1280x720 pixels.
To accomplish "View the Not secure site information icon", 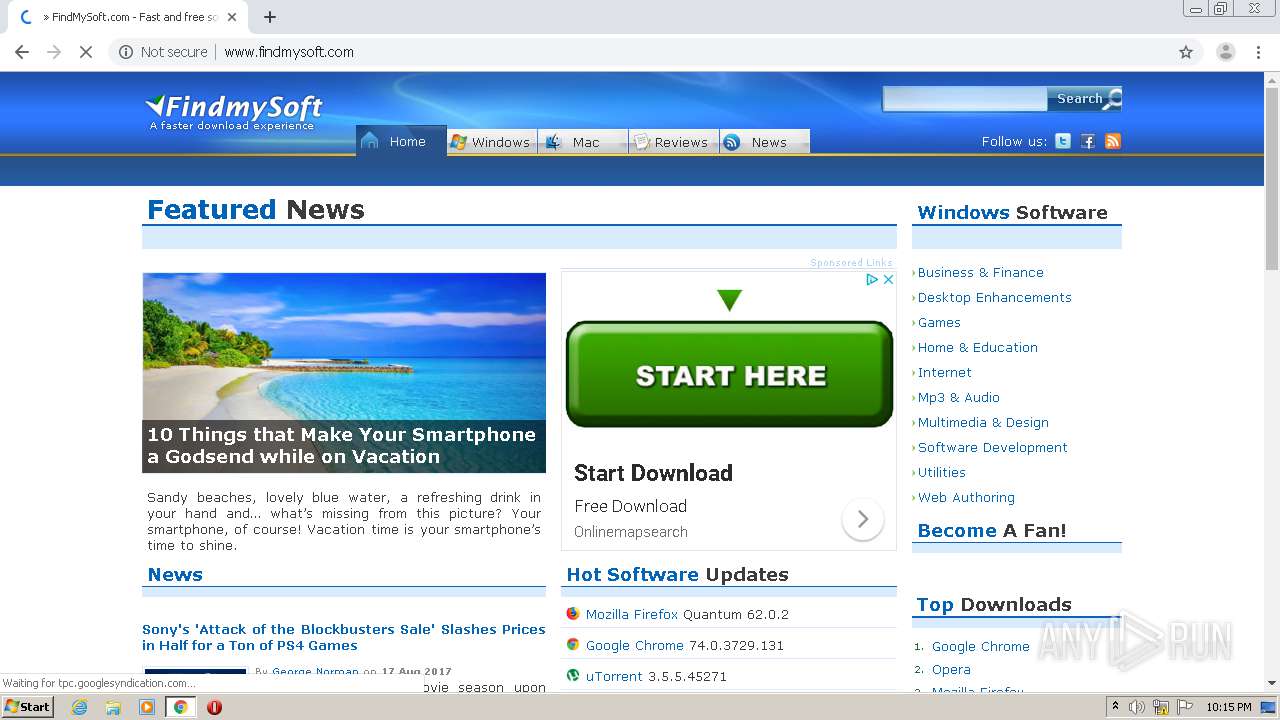I will pyautogui.click(x=126, y=52).
